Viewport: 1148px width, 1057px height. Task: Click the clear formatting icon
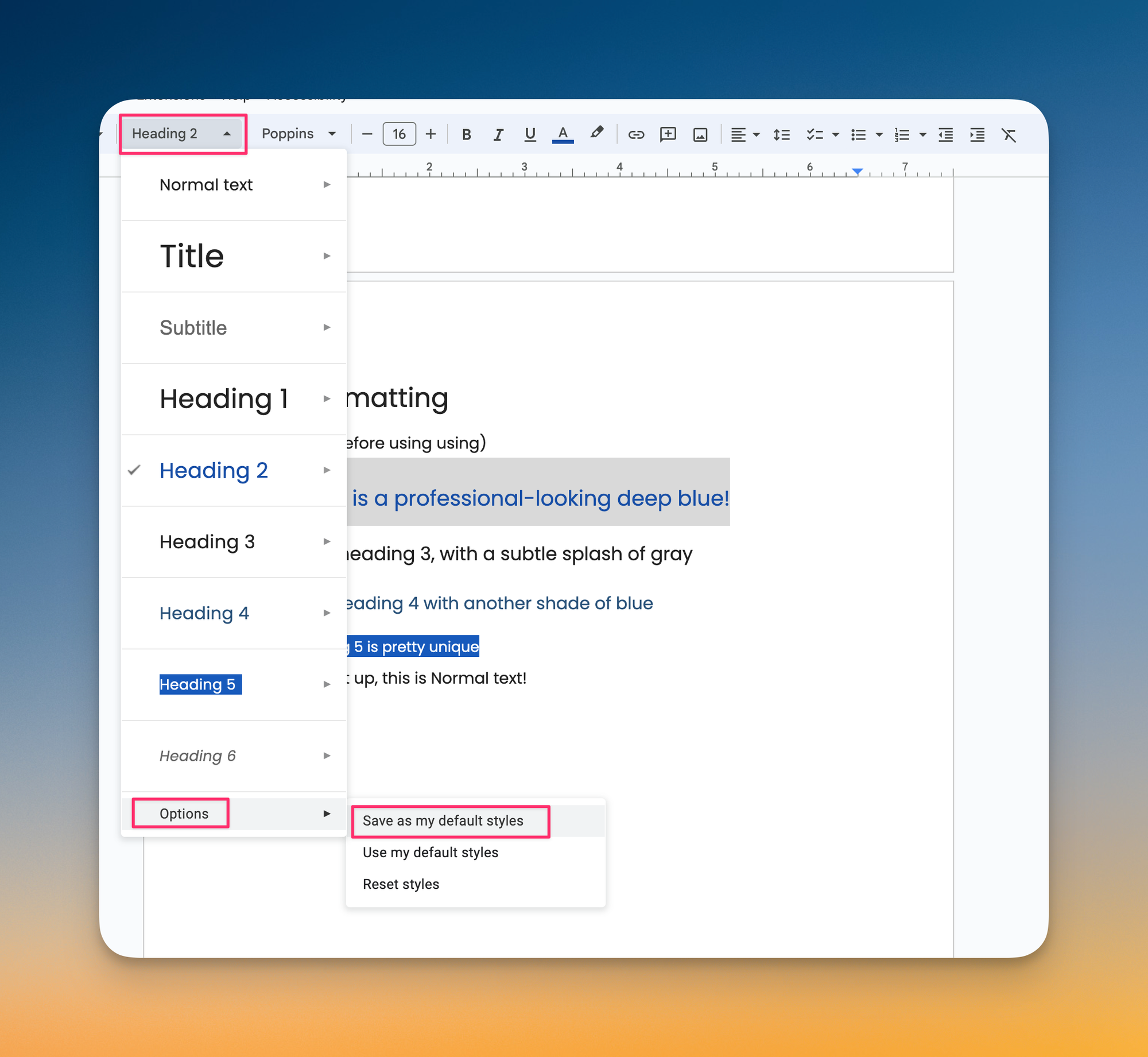coord(1009,134)
